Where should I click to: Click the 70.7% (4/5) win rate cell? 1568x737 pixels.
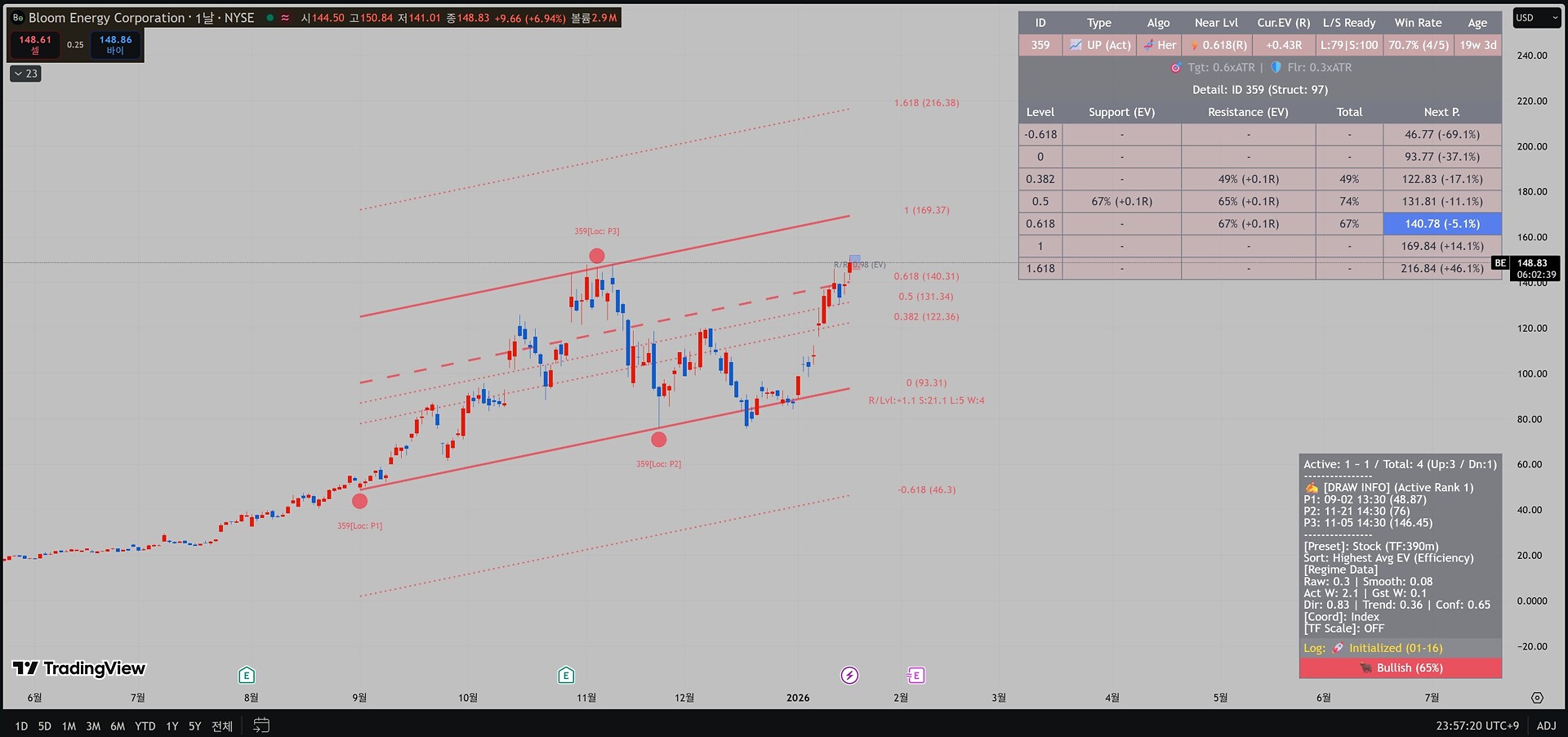(x=1419, y=45)
